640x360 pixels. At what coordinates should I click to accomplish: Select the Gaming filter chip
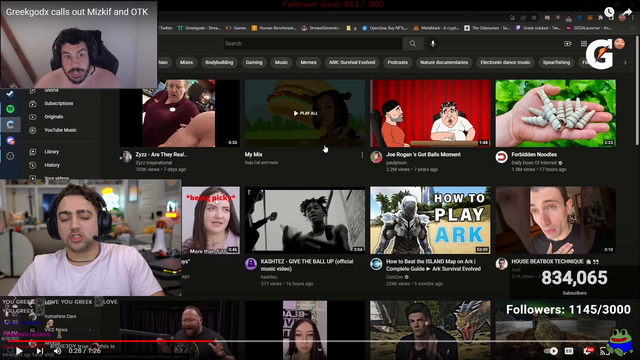[254, 62]
